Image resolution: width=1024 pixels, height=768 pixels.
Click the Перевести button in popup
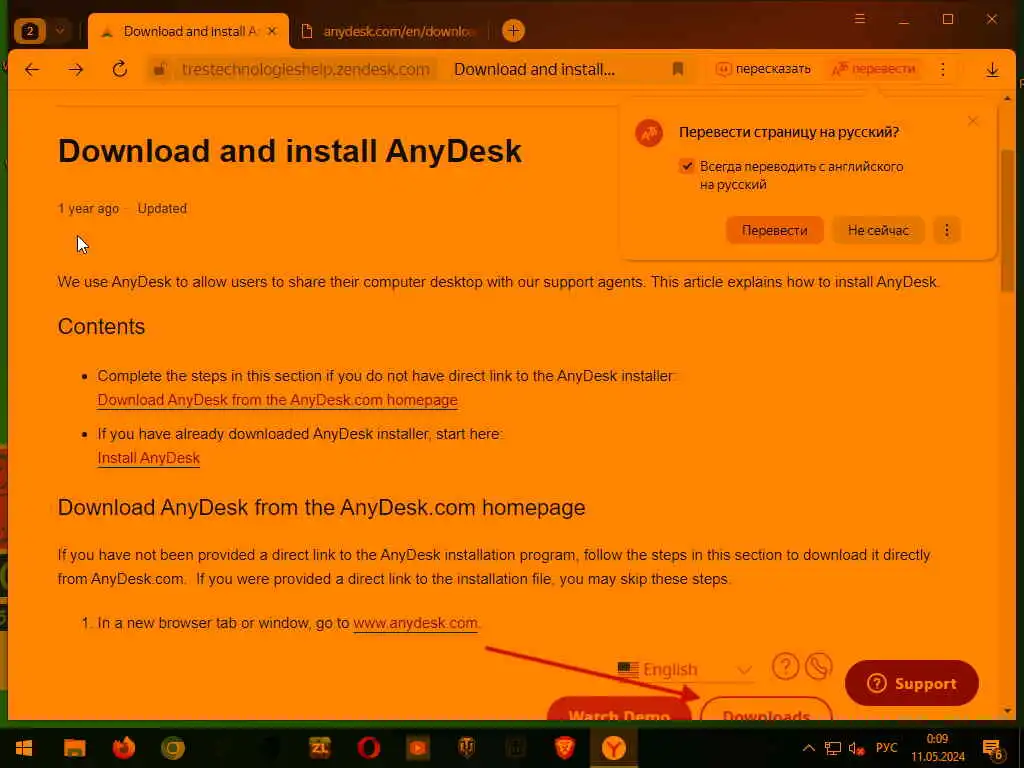(x=775, y=231)
